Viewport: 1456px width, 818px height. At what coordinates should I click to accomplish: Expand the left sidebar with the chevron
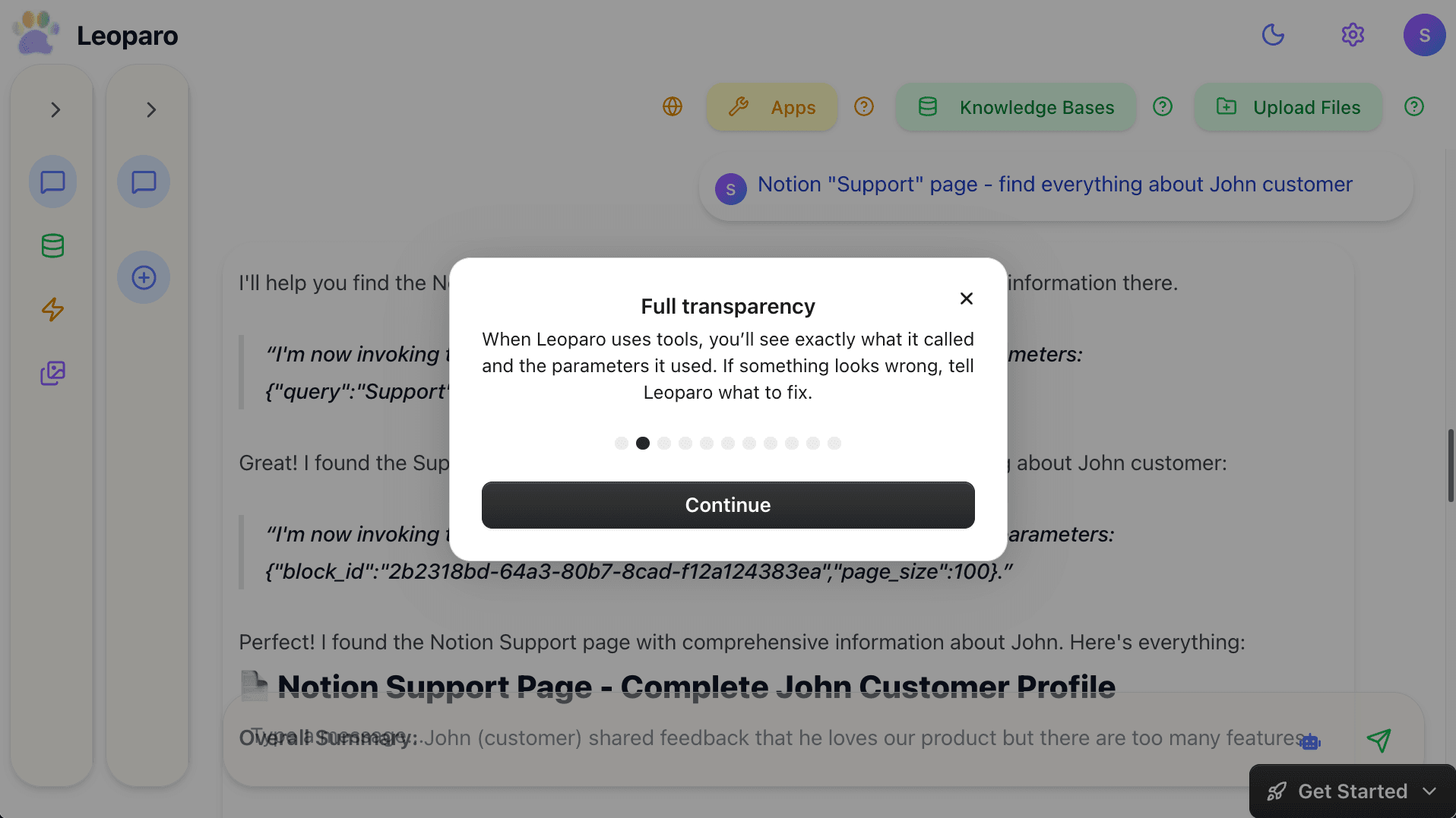(55, 109)
